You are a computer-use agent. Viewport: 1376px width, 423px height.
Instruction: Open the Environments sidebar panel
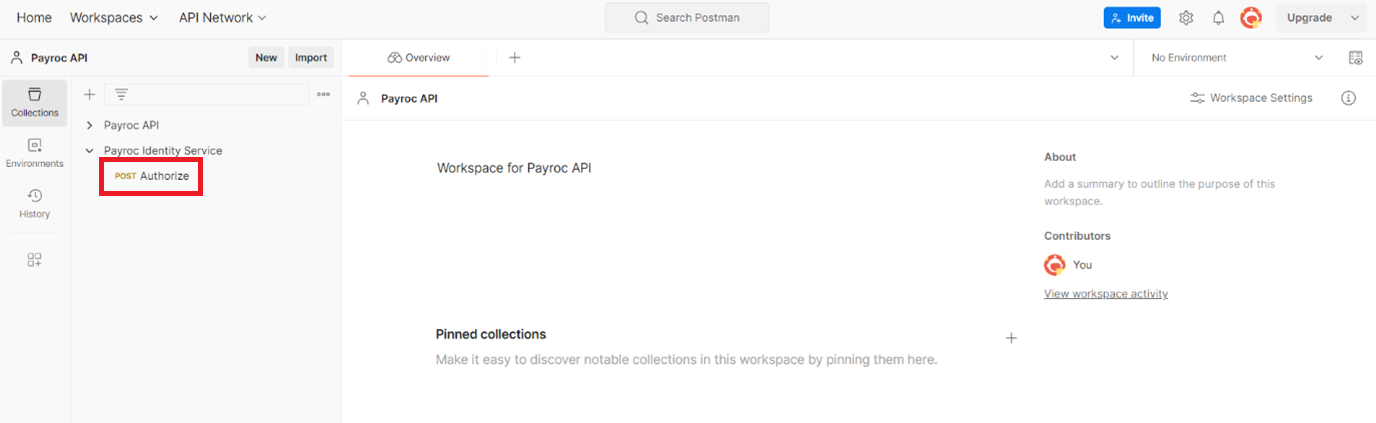click(x=35, y=153)
